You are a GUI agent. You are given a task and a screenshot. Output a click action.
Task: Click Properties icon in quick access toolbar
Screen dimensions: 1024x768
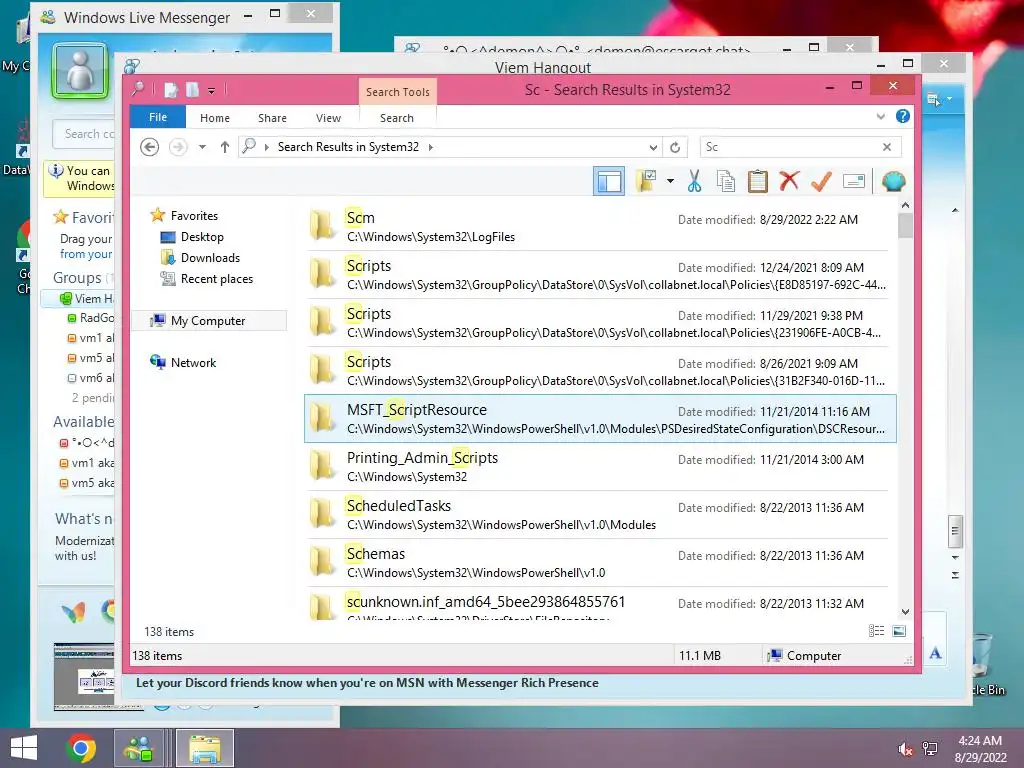[171, 90]
